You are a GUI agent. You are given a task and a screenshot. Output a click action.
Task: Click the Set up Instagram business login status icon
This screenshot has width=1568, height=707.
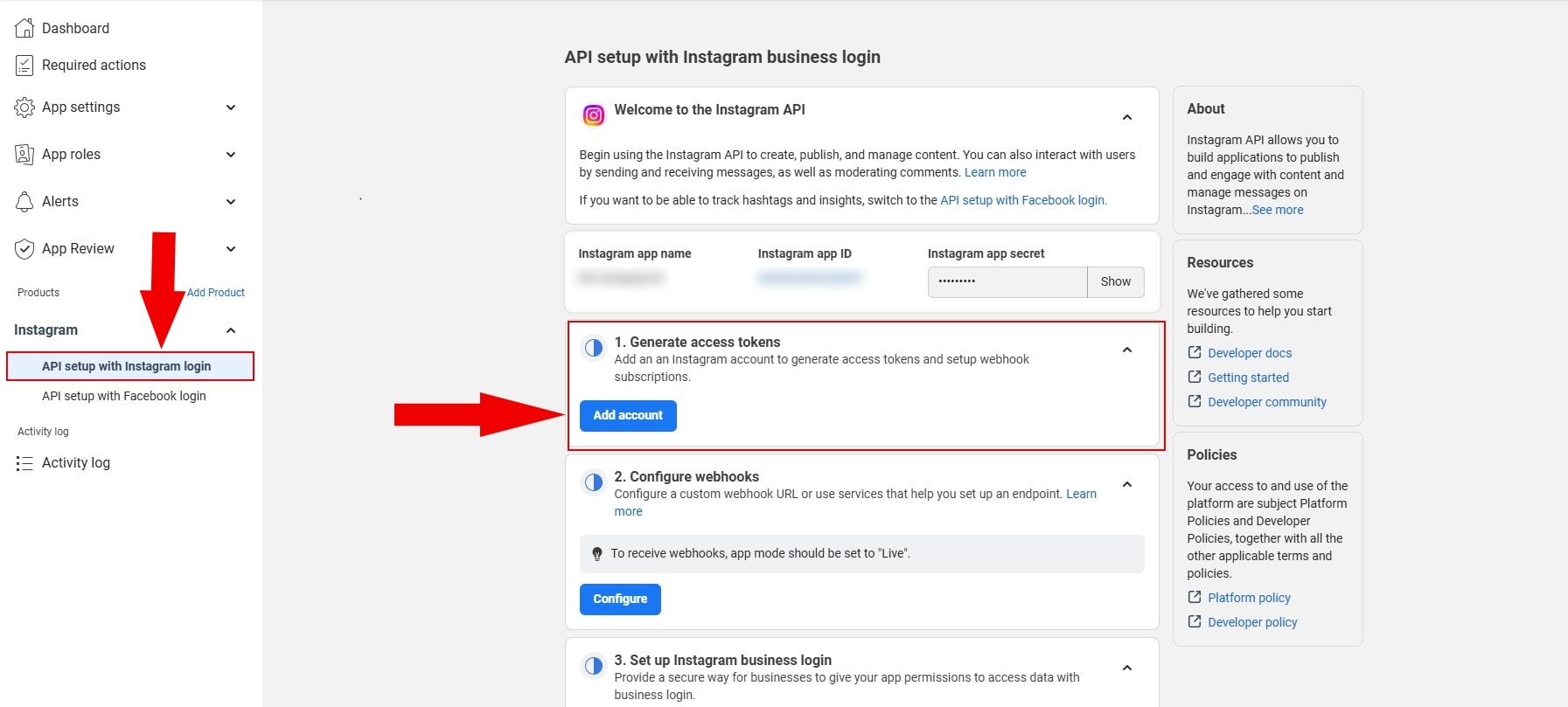point(594,665)
